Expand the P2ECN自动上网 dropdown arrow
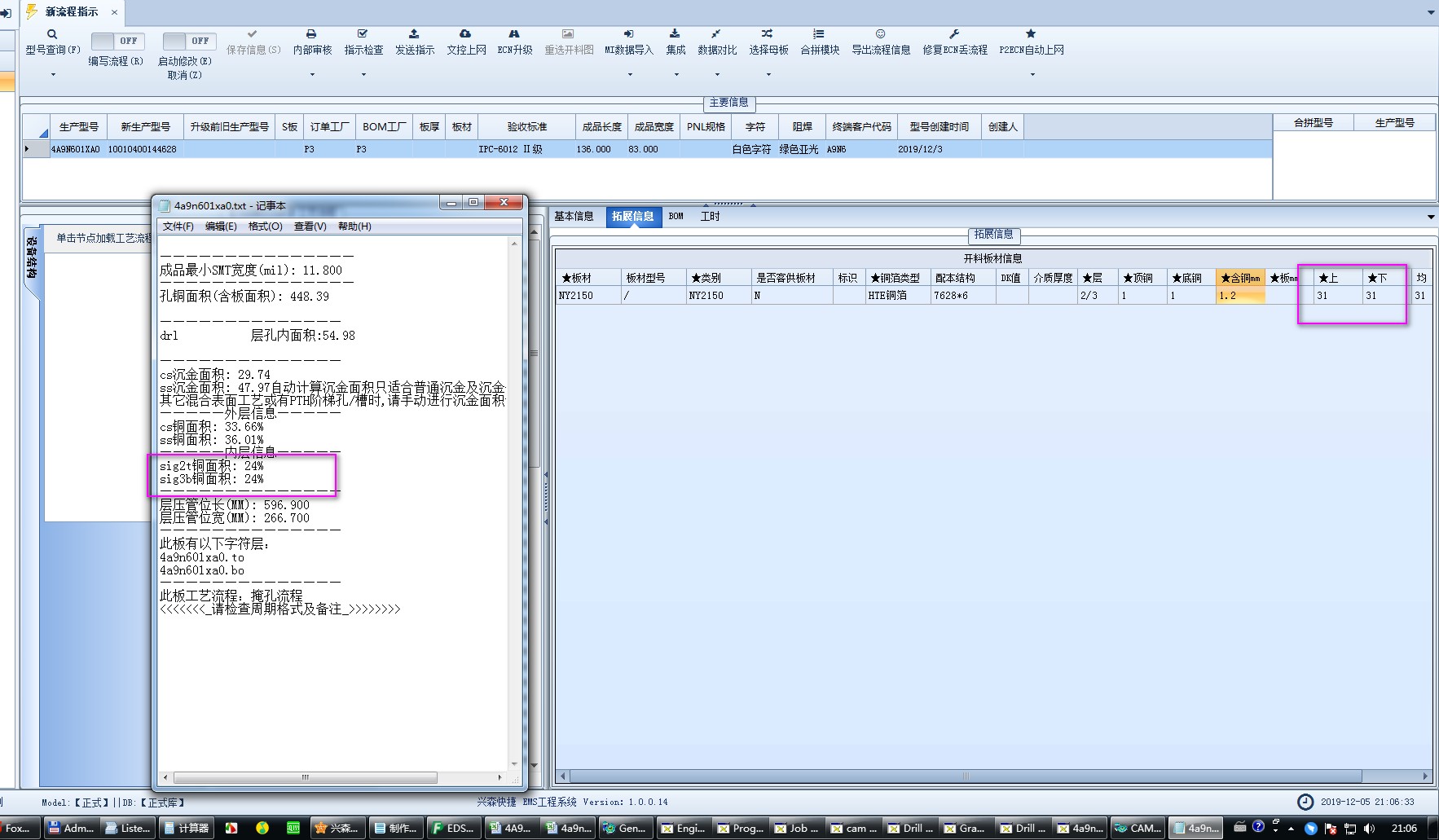 pos(1032,75)
